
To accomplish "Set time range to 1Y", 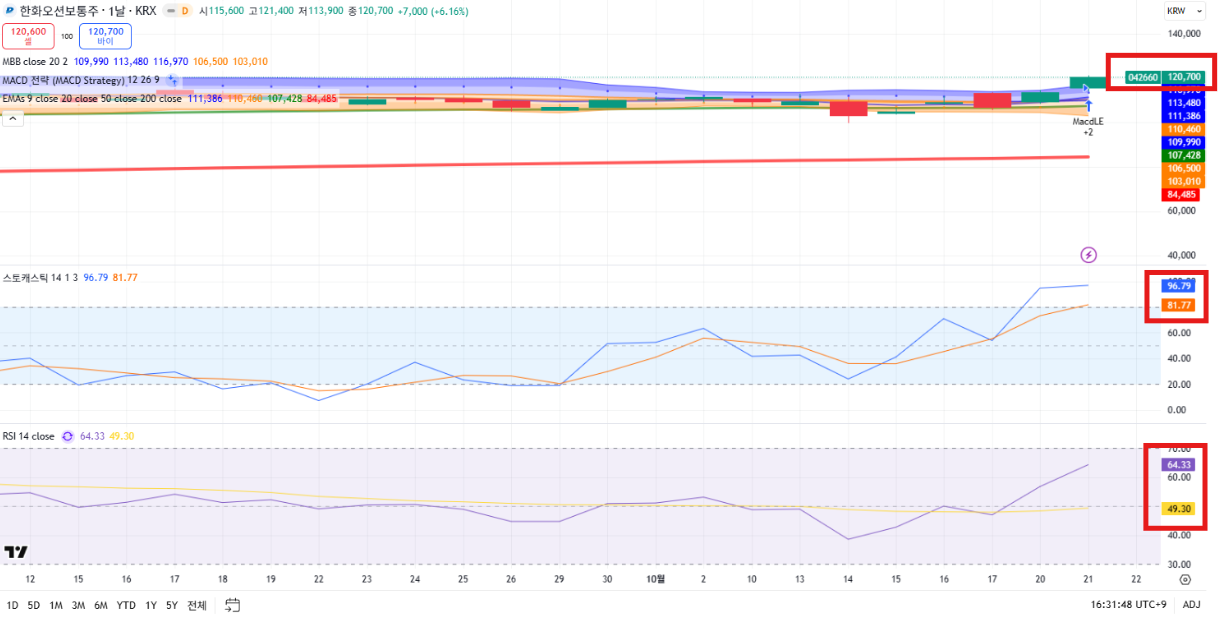I will pyautogui.click(x=151, y=605).
